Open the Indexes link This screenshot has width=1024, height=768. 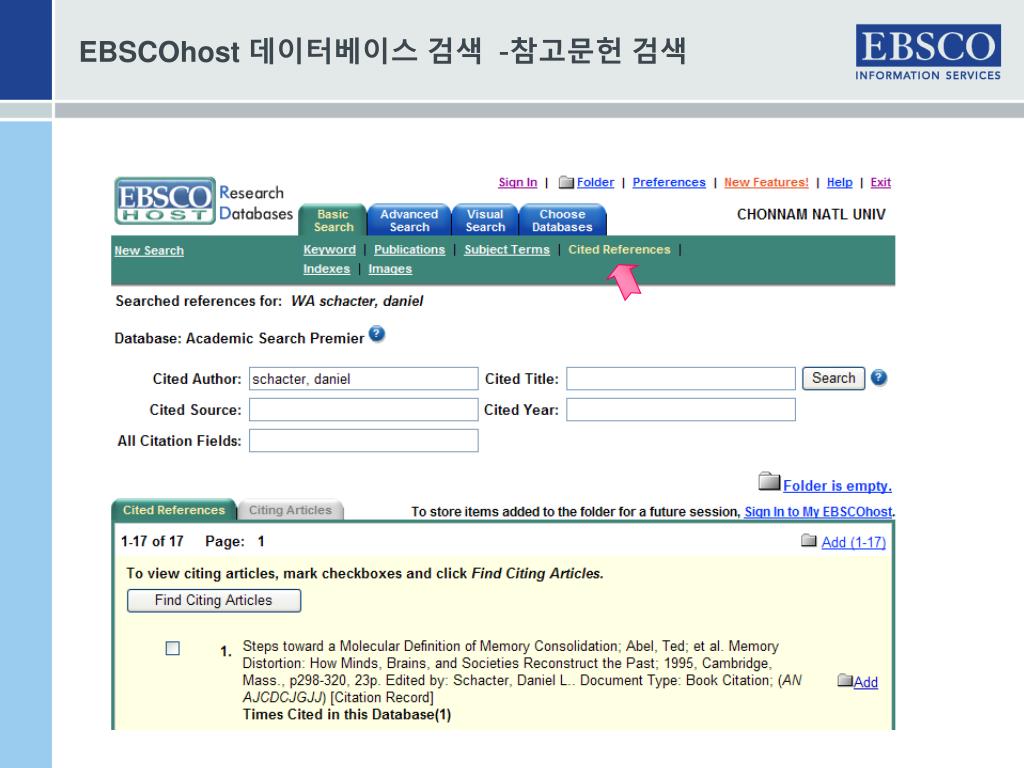tap(327, 269)
